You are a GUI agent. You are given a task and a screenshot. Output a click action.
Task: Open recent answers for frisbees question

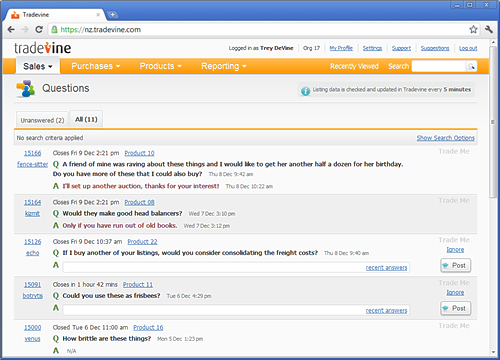pos(386,311)
